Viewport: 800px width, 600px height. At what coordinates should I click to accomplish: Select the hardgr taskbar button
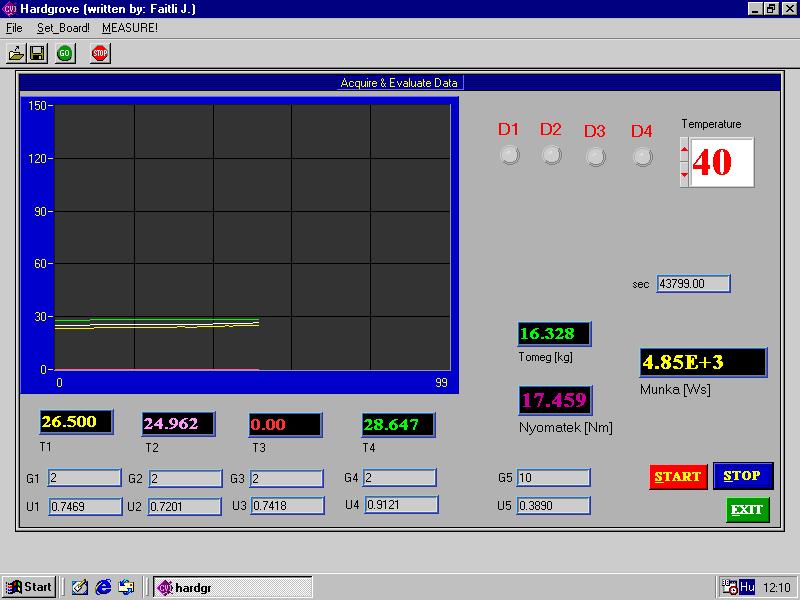point(233,587)
